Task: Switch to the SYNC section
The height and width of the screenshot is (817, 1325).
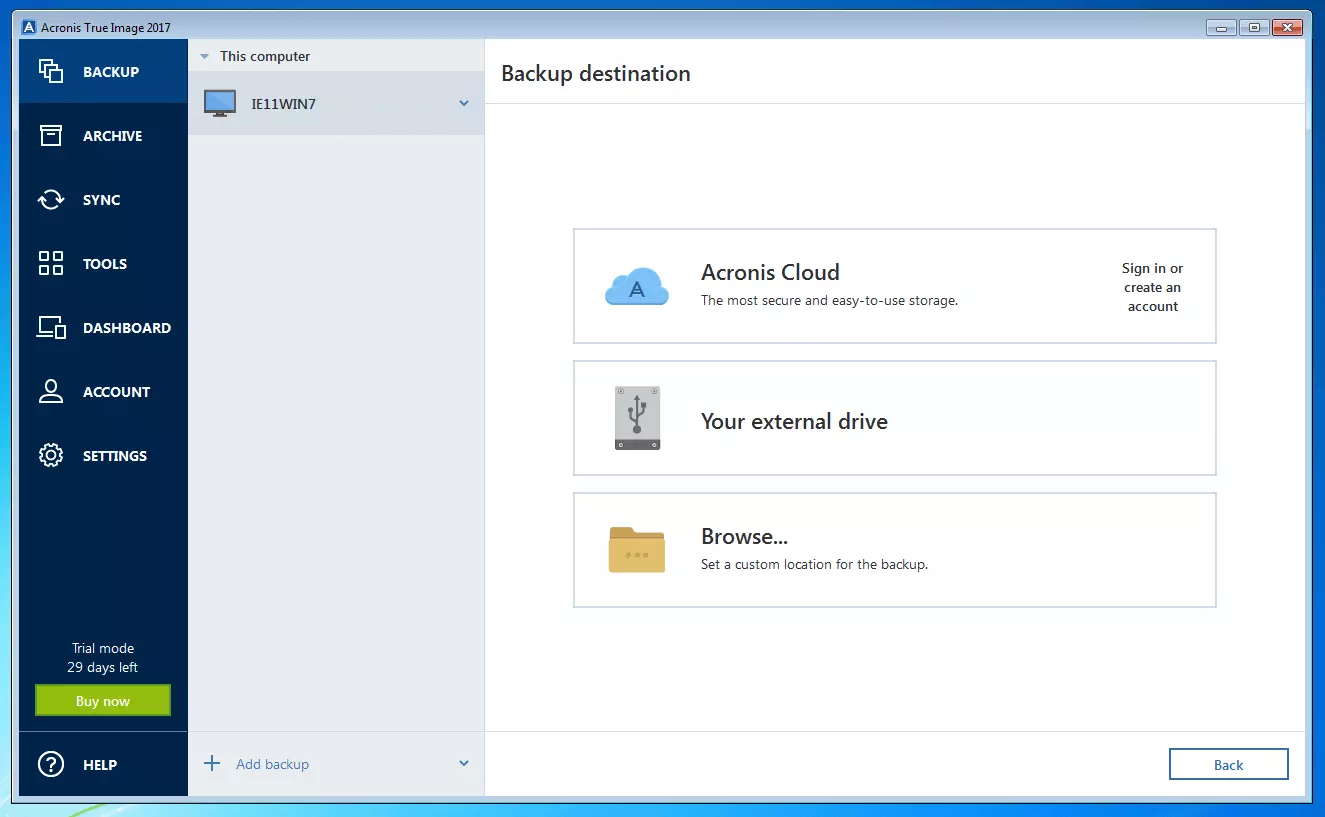Action: pyautogui.click(x=103, y=200)
